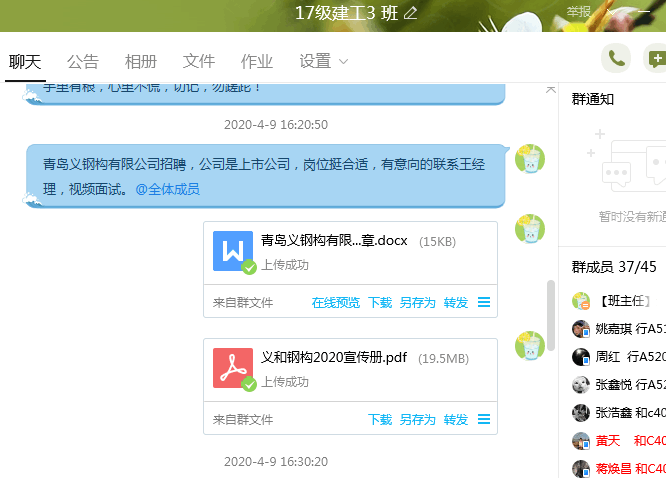Open more options menu for docx file
666x478 pixels.
pos(484,303)
